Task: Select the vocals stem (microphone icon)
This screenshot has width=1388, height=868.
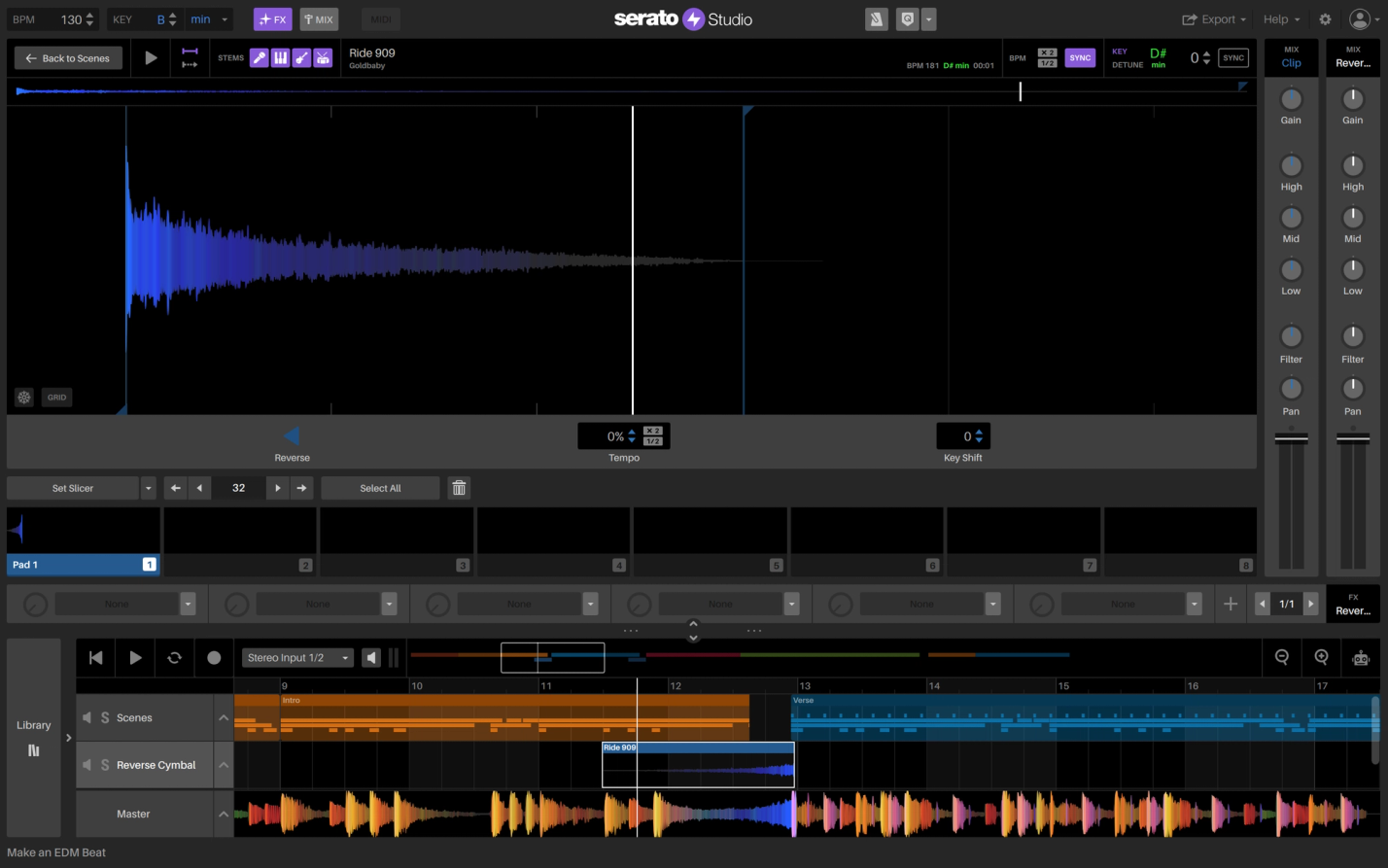Action: click(259, 57)
